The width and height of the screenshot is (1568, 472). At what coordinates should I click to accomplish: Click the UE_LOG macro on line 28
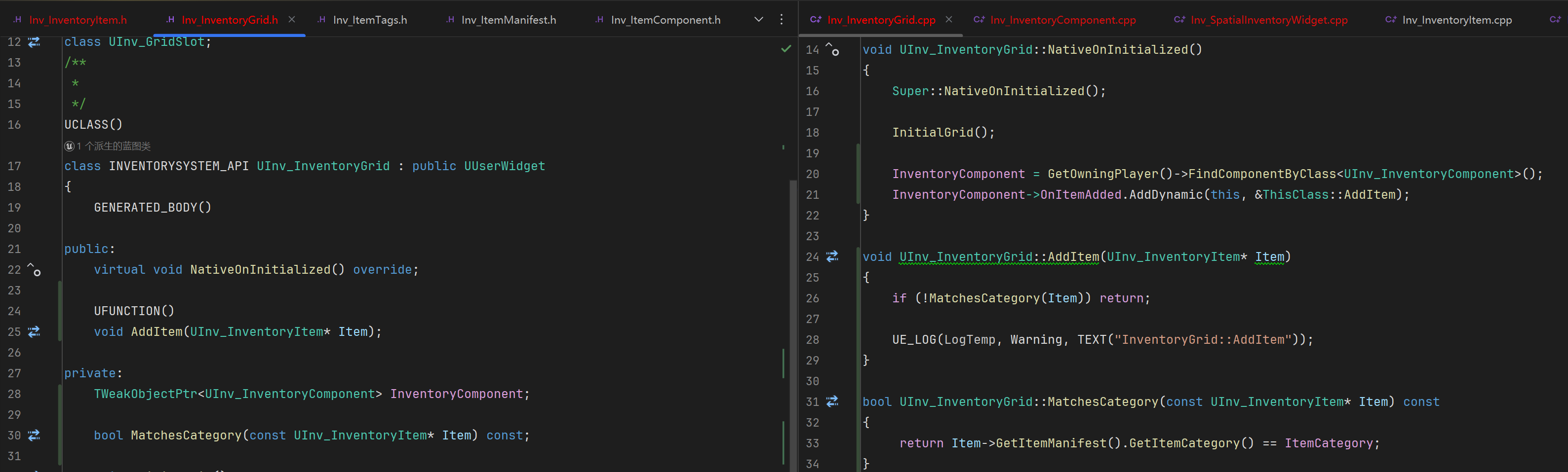pyautogui.click(x=914, y=339)
